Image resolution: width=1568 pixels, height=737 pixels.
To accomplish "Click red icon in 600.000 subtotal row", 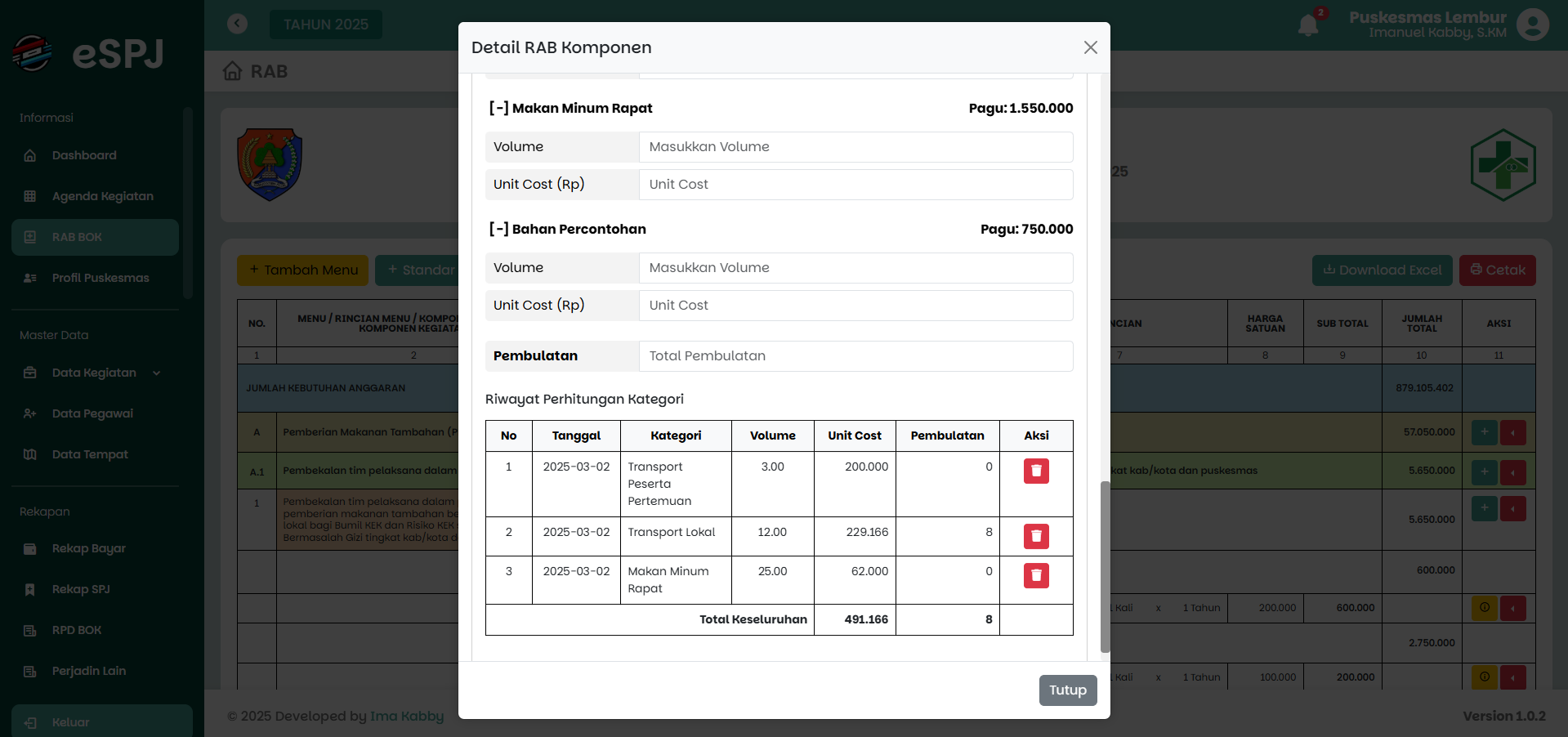I will (1513, 608).
